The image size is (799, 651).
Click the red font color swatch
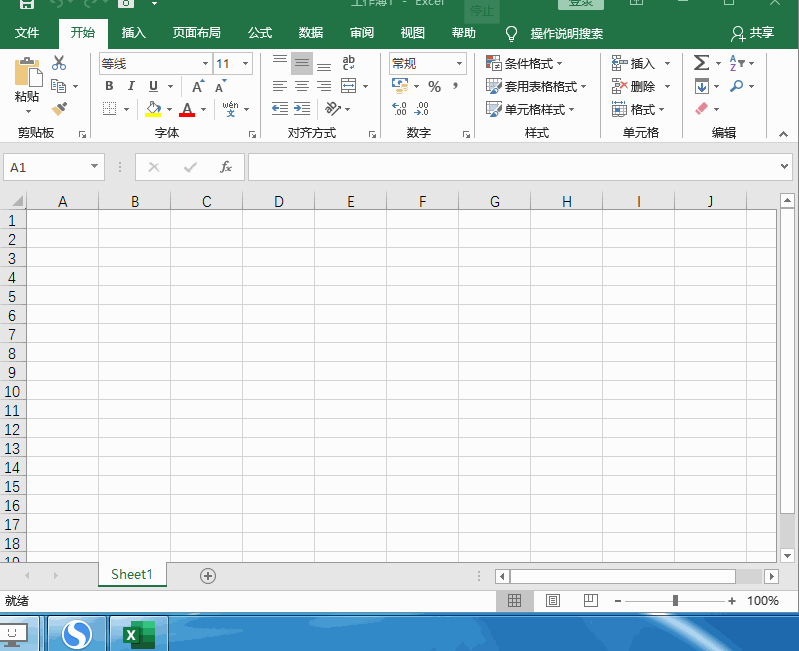pyautogui.click(x=187, y=109)
